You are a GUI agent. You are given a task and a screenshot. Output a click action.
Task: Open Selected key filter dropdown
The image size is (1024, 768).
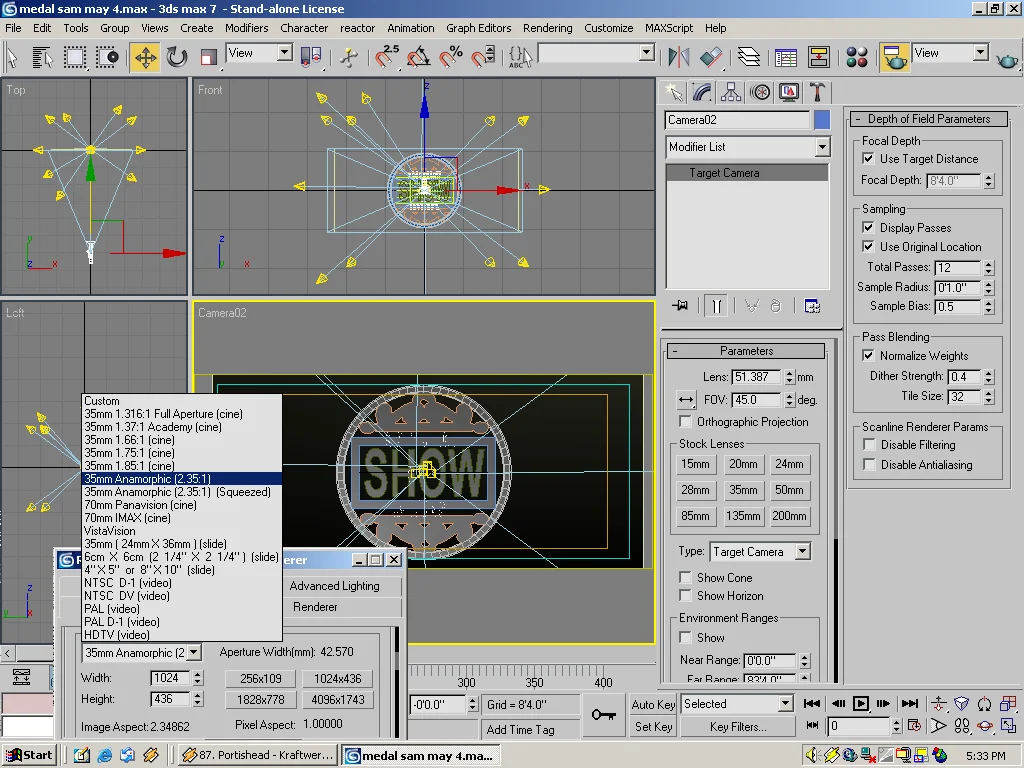tap(737, 704)
